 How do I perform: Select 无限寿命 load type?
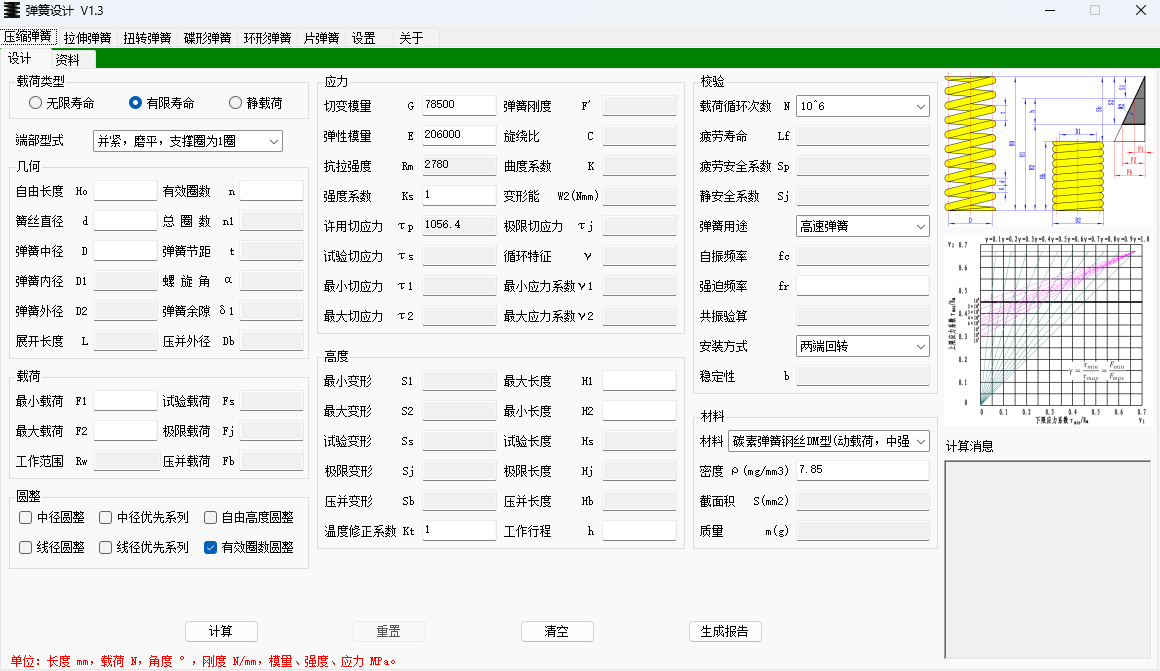pos(62,103)
